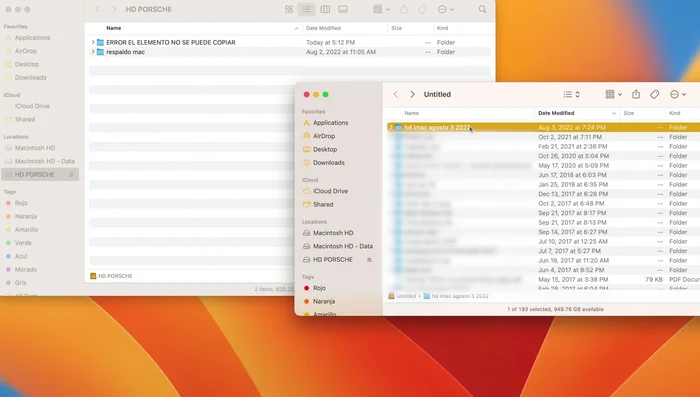Sort by Date Modified in HD PORSCHE window
Screen dimensions: 700x397
coord(323,28)
